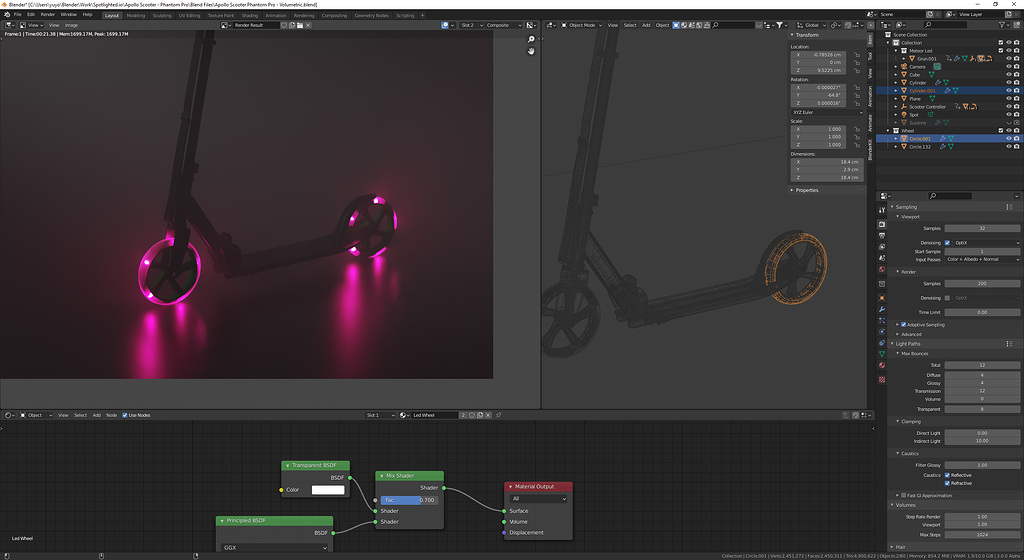Open GGX distribution dropdown on Principled BSDF
This screenshot has height=560, width=1024.
click(275, 548)
